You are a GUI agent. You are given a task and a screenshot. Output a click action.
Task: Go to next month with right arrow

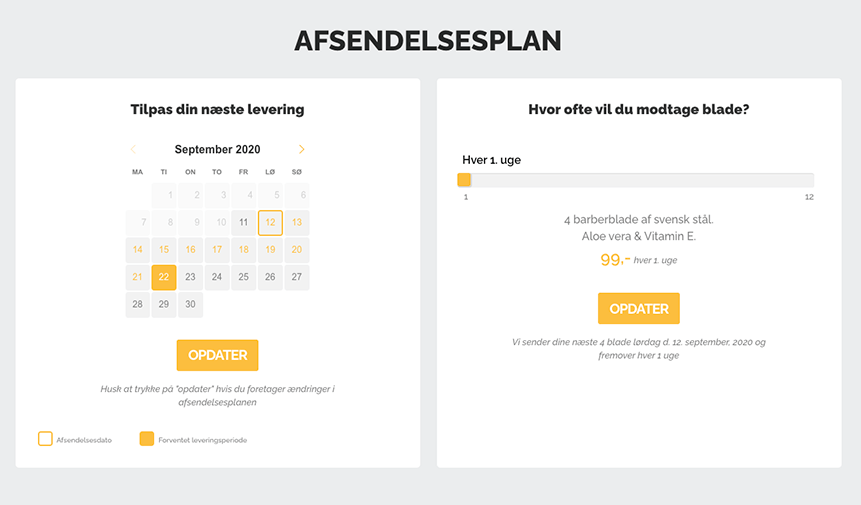tap(301, 149)
